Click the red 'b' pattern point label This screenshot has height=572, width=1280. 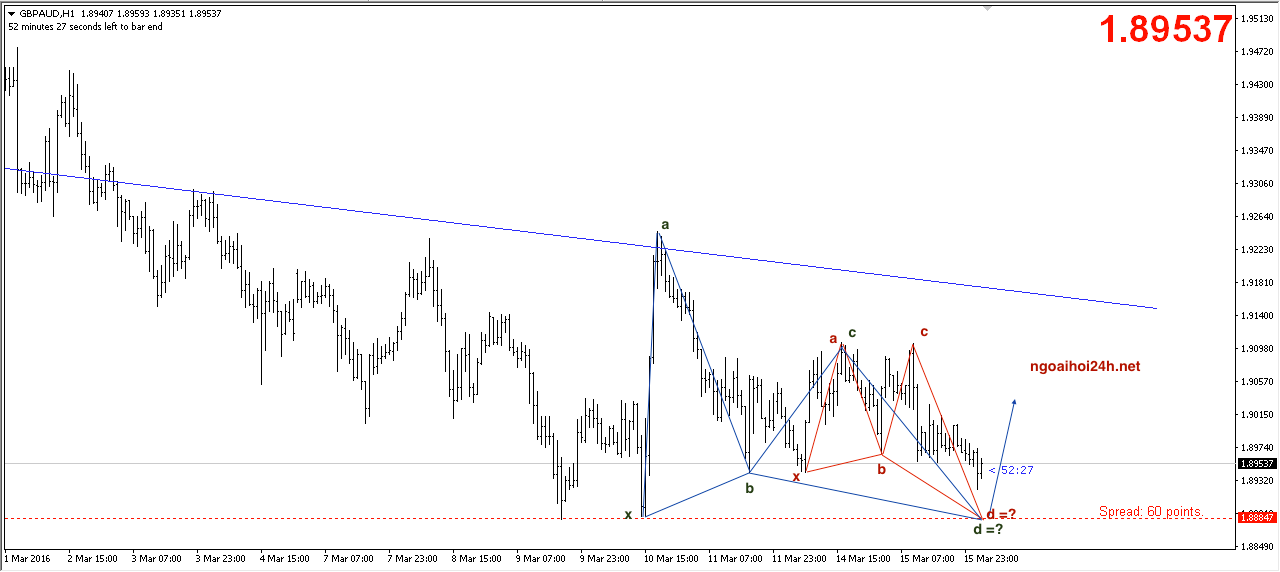pyautogui.click(x=881, y=468)
